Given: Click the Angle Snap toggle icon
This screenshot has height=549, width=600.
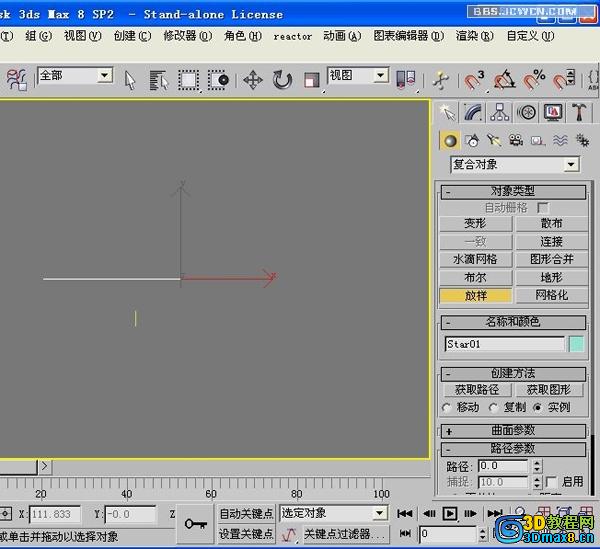Looking at the screenshot, I should 505,79.
